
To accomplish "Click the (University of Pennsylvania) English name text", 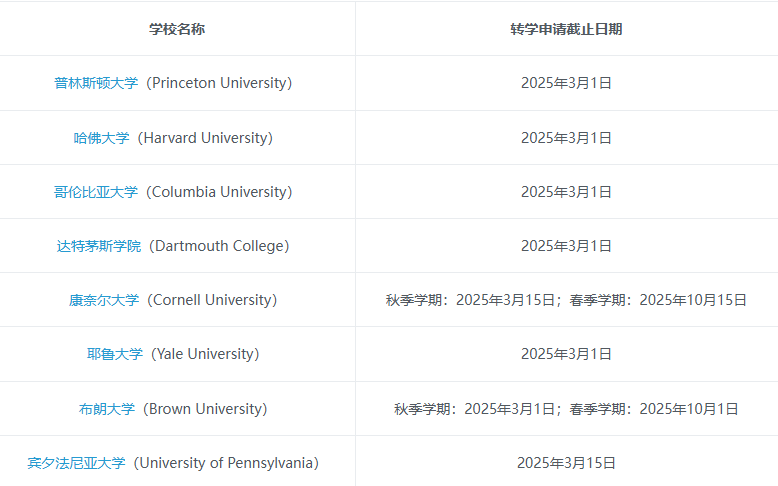I will (x=226, y=463).
